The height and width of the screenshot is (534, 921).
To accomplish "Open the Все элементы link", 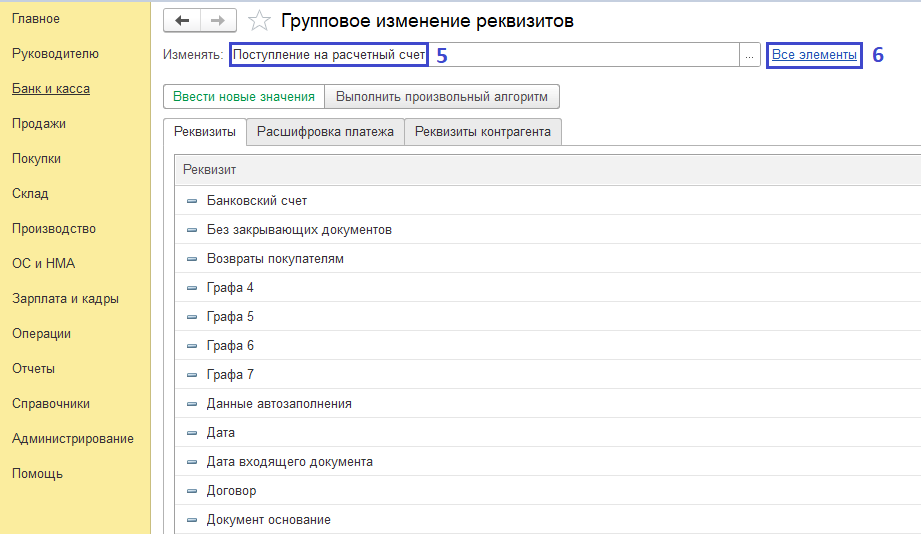I will click(x=814, y=55).
